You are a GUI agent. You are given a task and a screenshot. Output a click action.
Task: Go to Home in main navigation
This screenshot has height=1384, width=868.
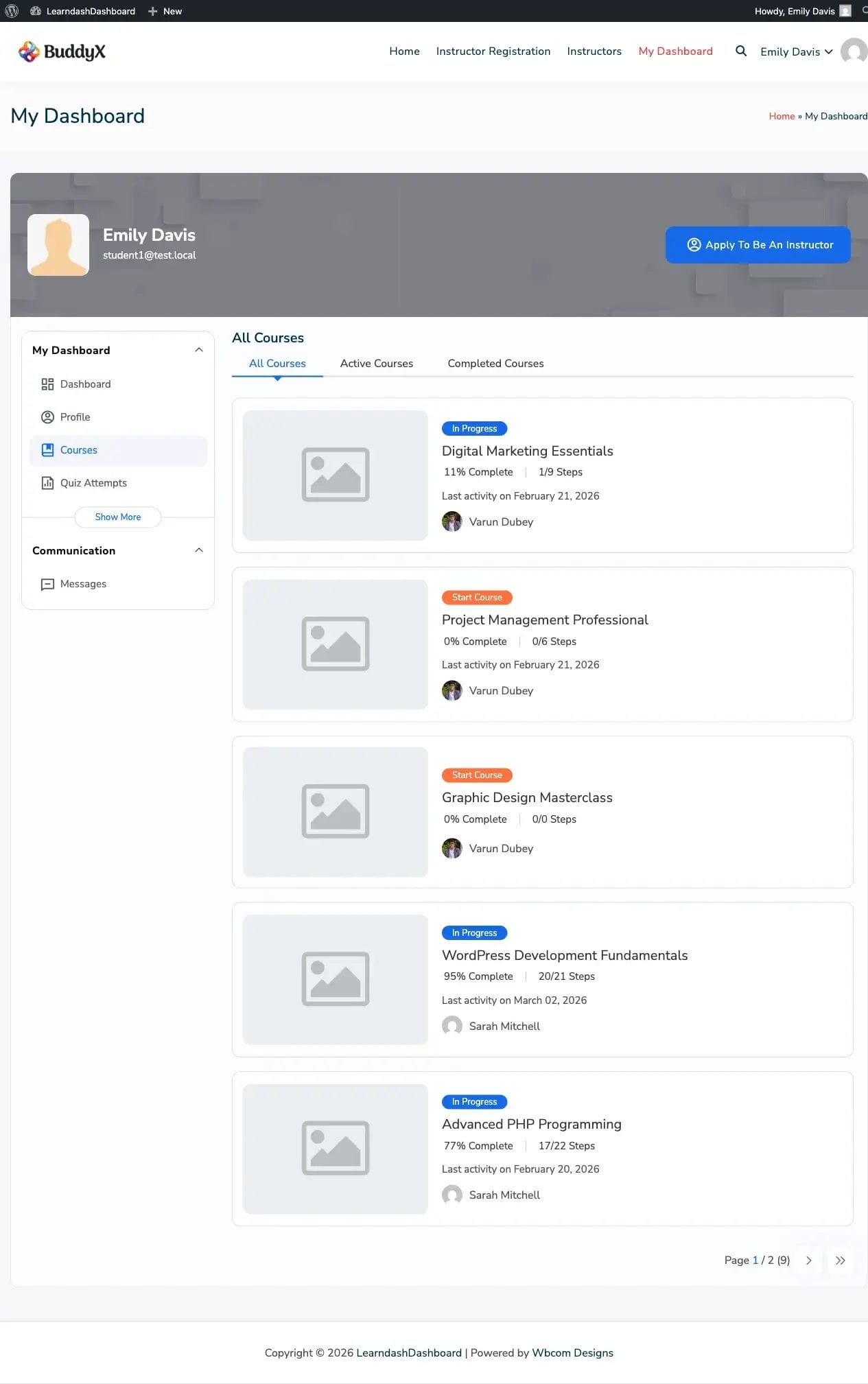coord(404,51)
